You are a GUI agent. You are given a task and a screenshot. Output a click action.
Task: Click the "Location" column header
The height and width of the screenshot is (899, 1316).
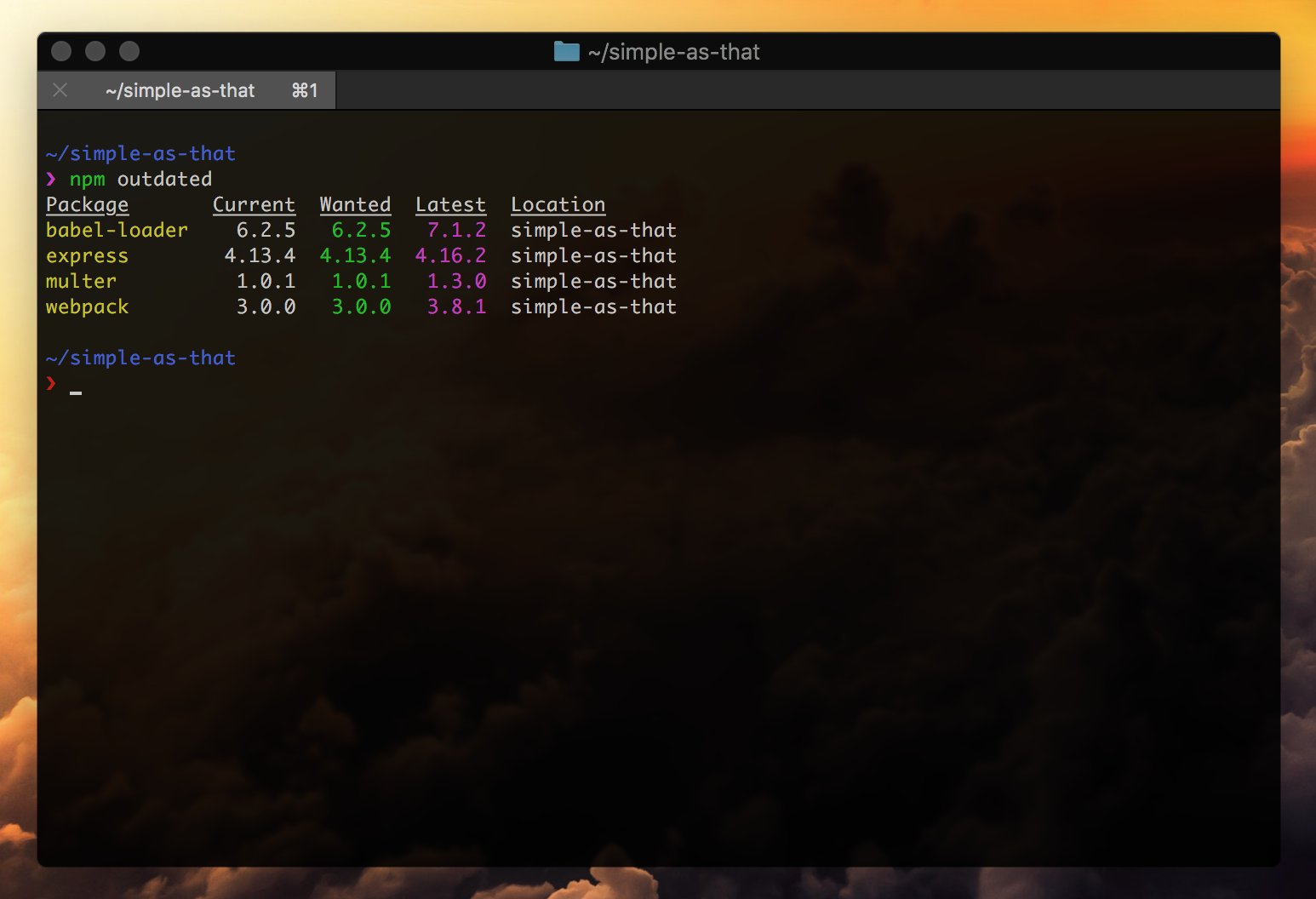tap(558, 205)
